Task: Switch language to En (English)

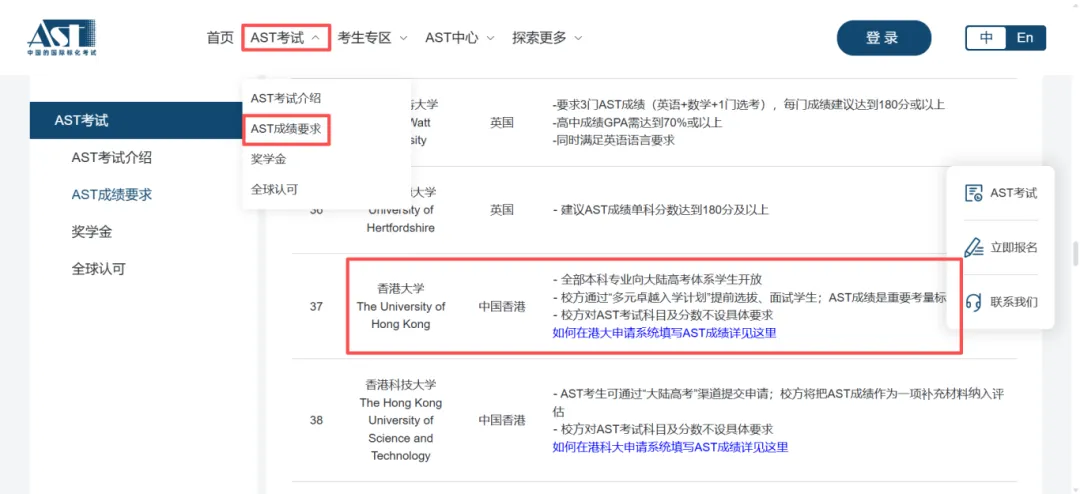Action: [1025, 38]
